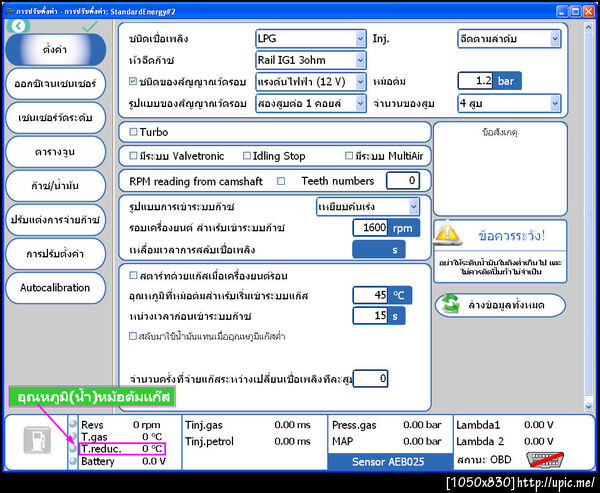Open the level sensor sidebar tab
This screenshot has height=493, width=600.
point(55,118)
